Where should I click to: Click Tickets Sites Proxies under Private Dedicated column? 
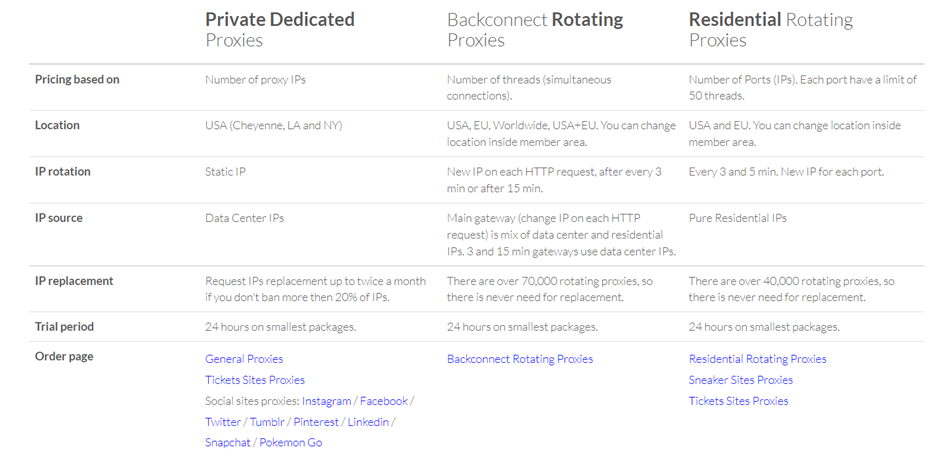tap(255, 380)
